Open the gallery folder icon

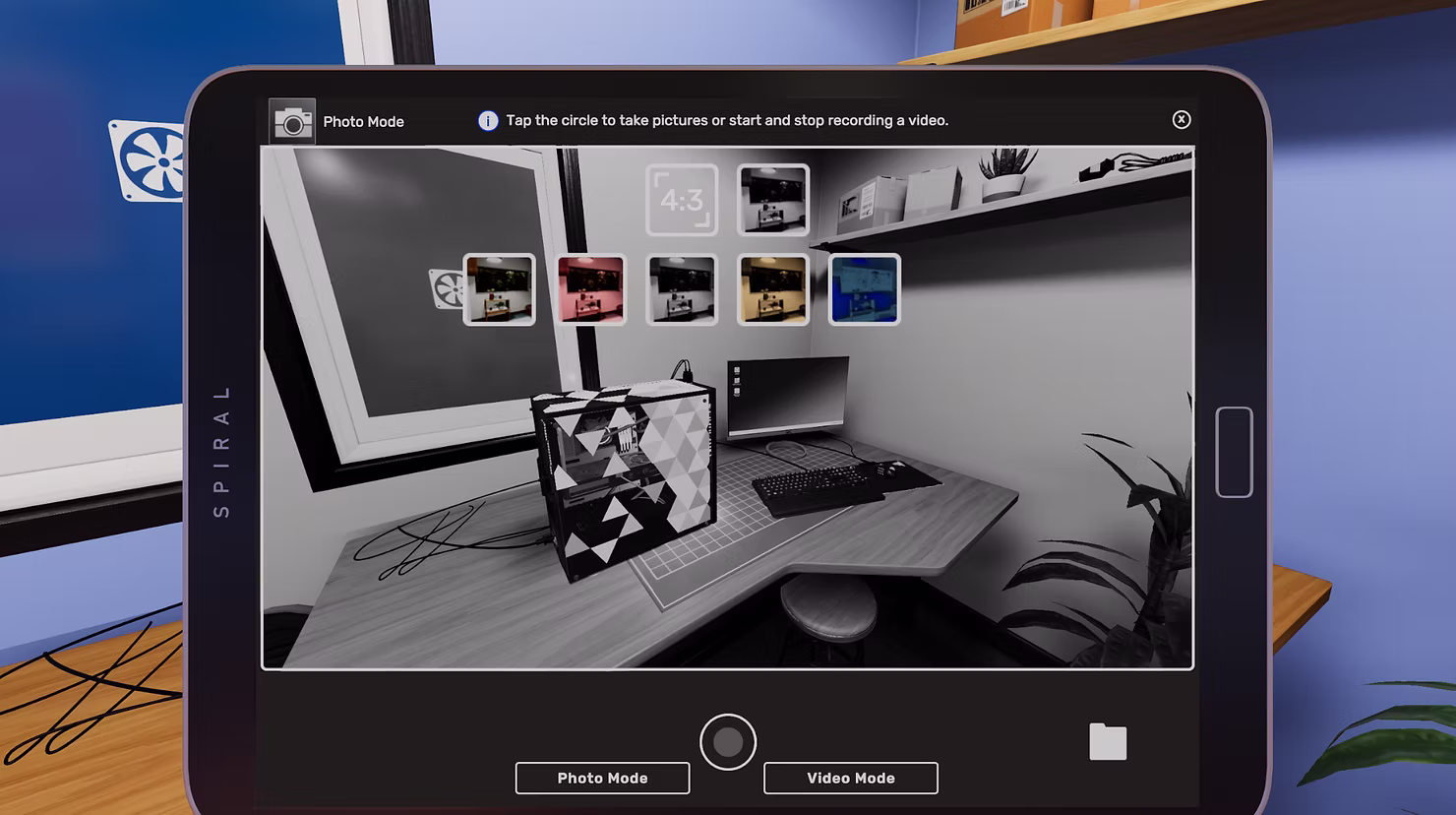(1108, 742)
